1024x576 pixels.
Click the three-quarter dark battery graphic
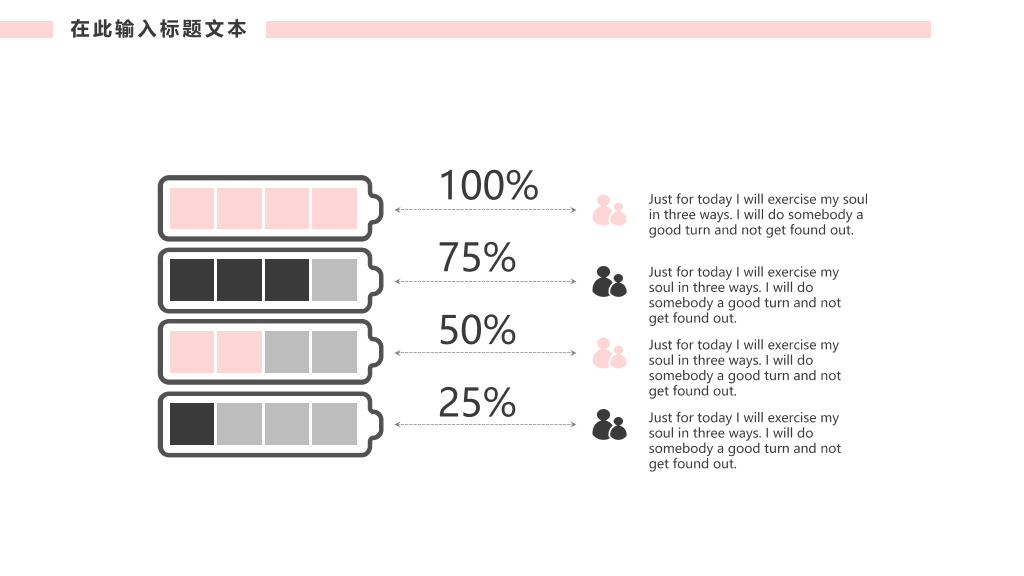point(270,280)
